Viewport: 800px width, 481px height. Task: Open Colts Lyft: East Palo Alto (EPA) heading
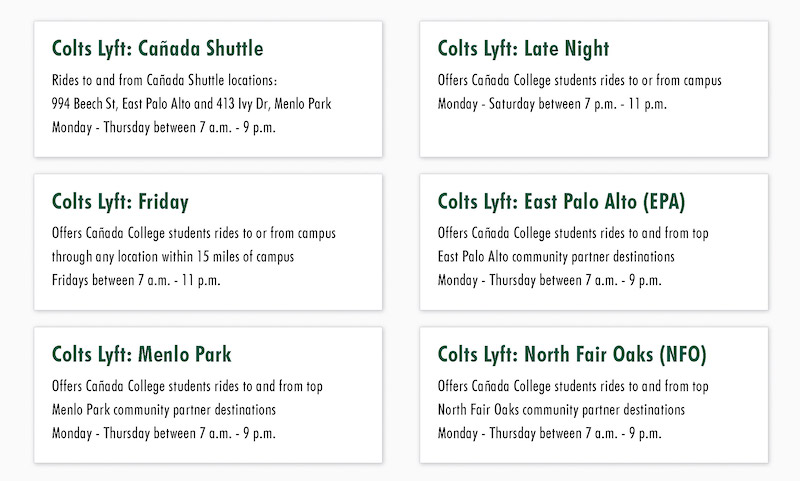561,201
